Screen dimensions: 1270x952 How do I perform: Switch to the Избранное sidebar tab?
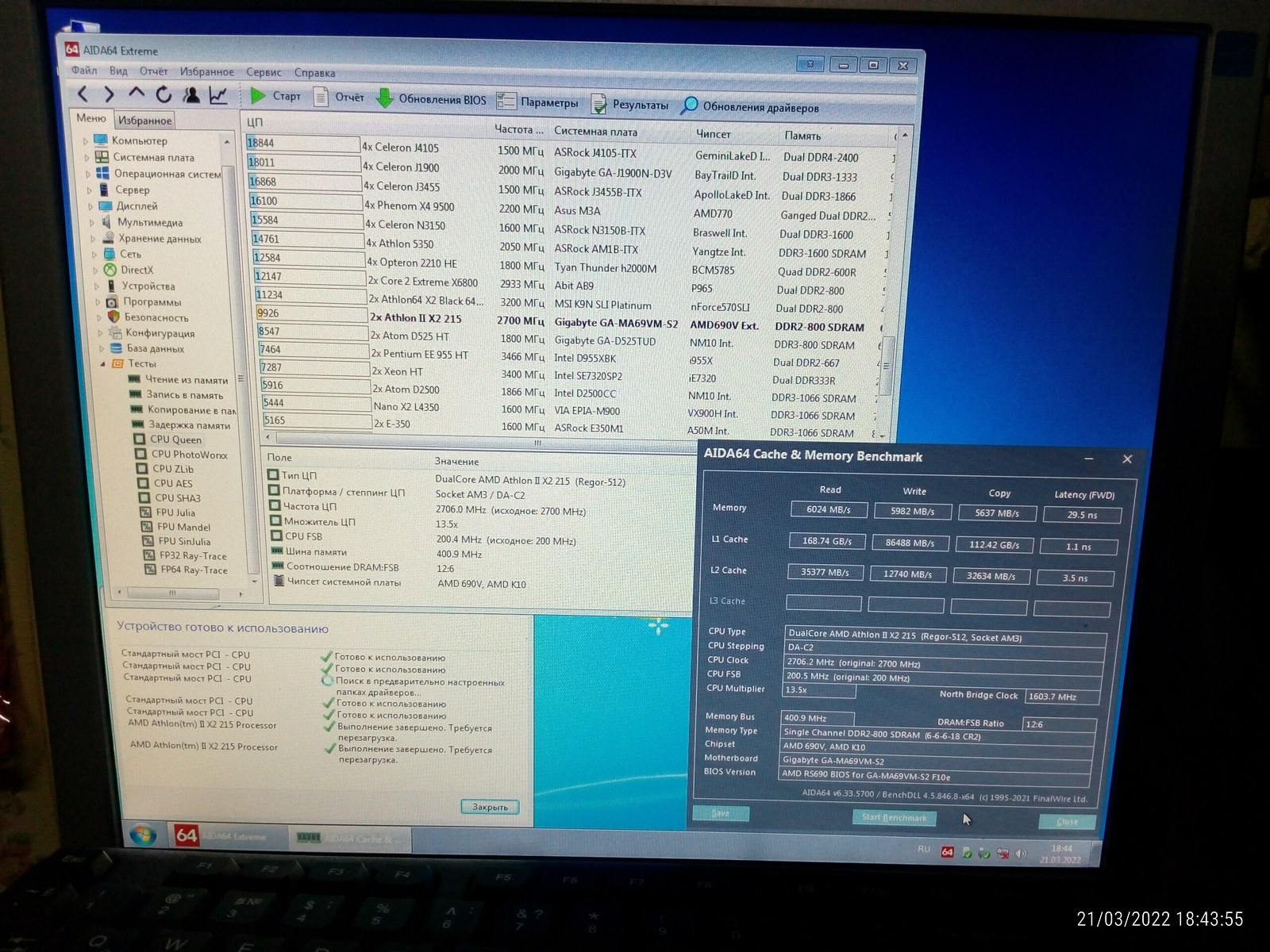(x=144, y=120)
